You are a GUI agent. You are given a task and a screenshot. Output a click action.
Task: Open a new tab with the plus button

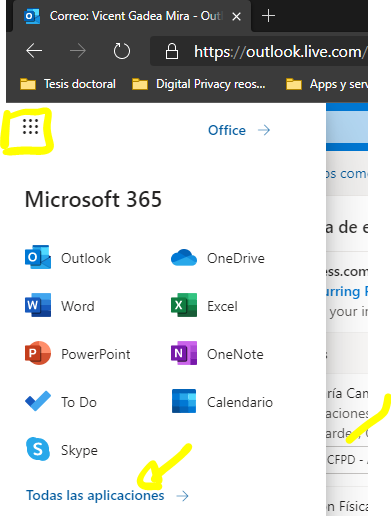pyautogui.click(x=268, y=16)
